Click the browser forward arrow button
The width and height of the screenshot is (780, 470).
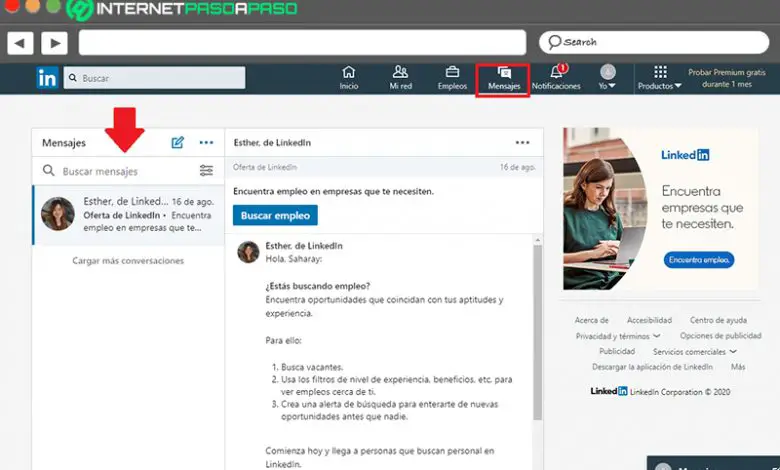(54, 43)
